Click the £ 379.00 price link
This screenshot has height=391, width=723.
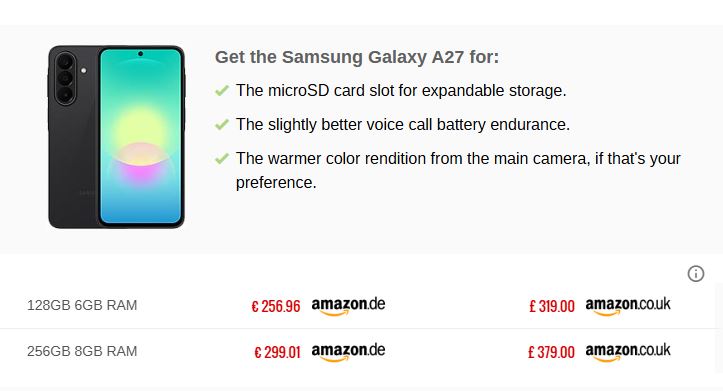point(551,352)
